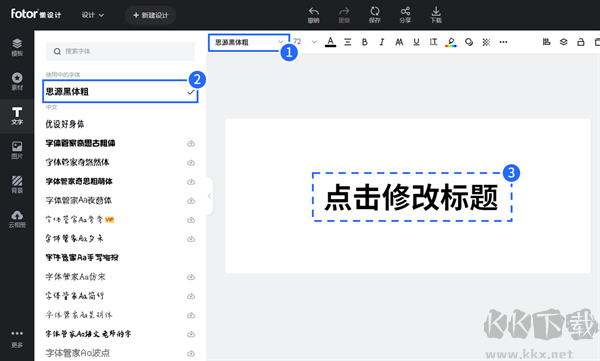This screenshot has height=361, width=600.
Task: Click the undo arrow in top bar
Action: point(314,15)
